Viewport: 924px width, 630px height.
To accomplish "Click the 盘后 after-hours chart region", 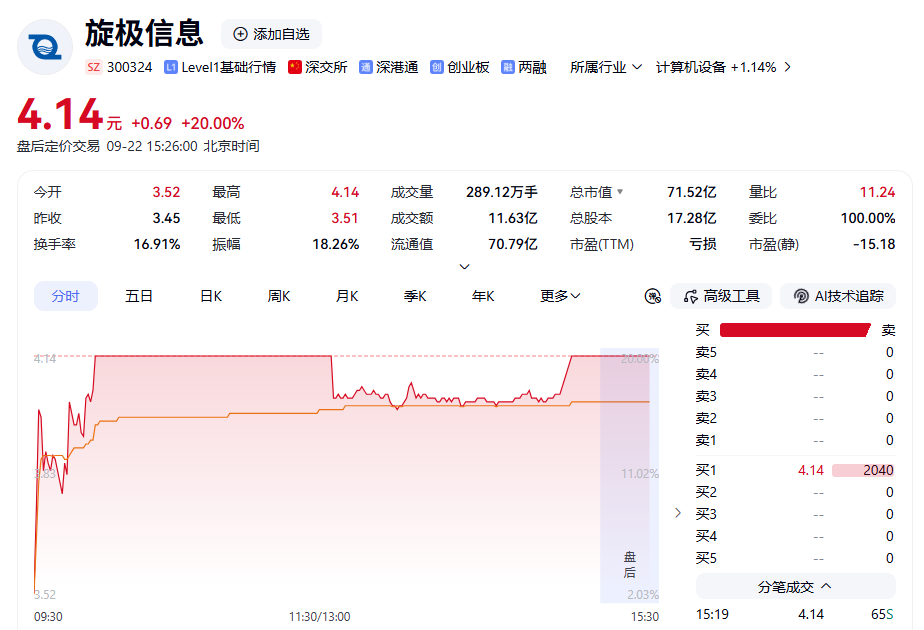I will click(629, 476).
